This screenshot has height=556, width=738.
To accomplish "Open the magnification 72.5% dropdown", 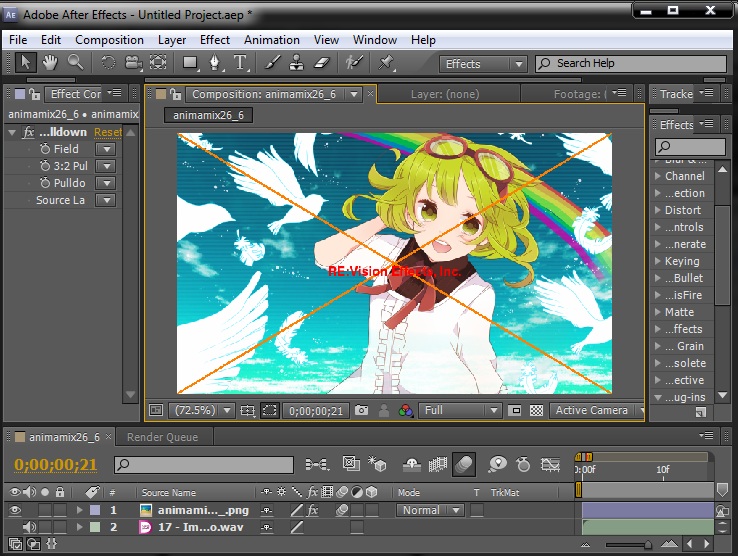I will 201,411.
